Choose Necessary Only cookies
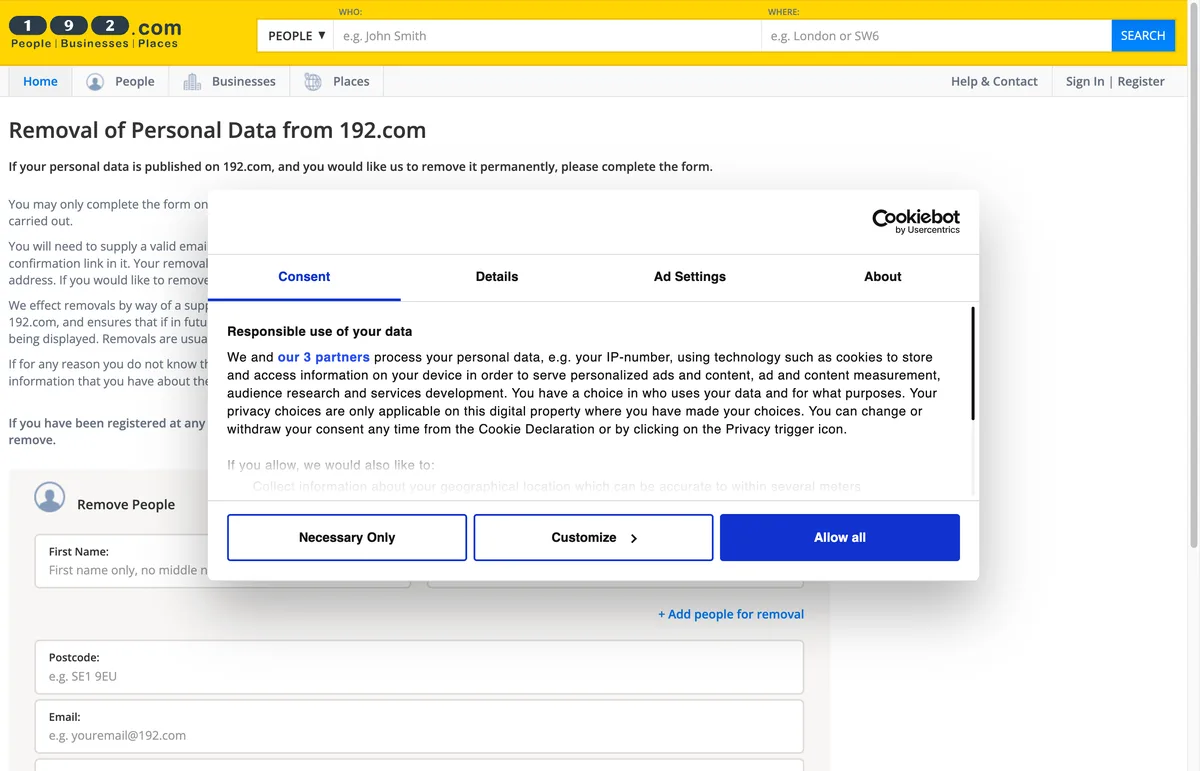1200x771 pixels. [347, 538]
